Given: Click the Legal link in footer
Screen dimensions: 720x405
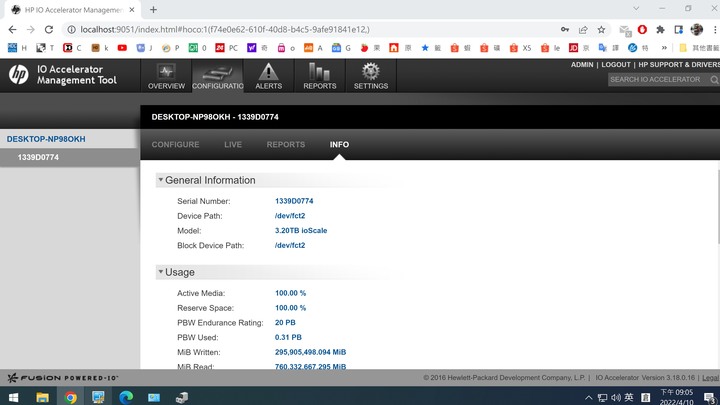Looking at the screenshot, I should pos(710,378).
